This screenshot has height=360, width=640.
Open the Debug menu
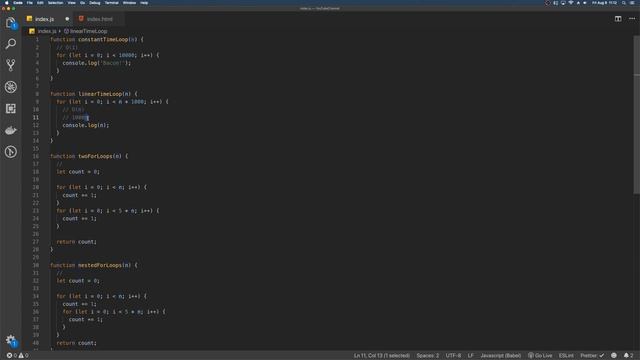95,3
